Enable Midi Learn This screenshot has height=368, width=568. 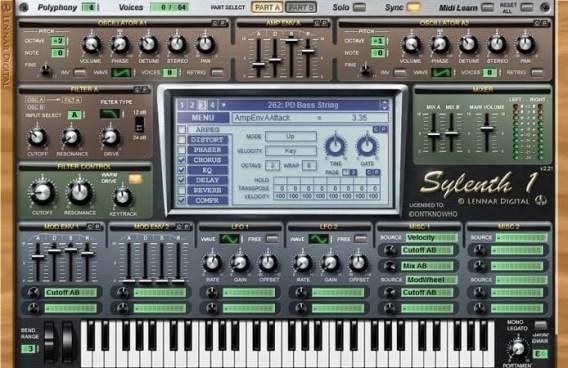pos(488,7)
